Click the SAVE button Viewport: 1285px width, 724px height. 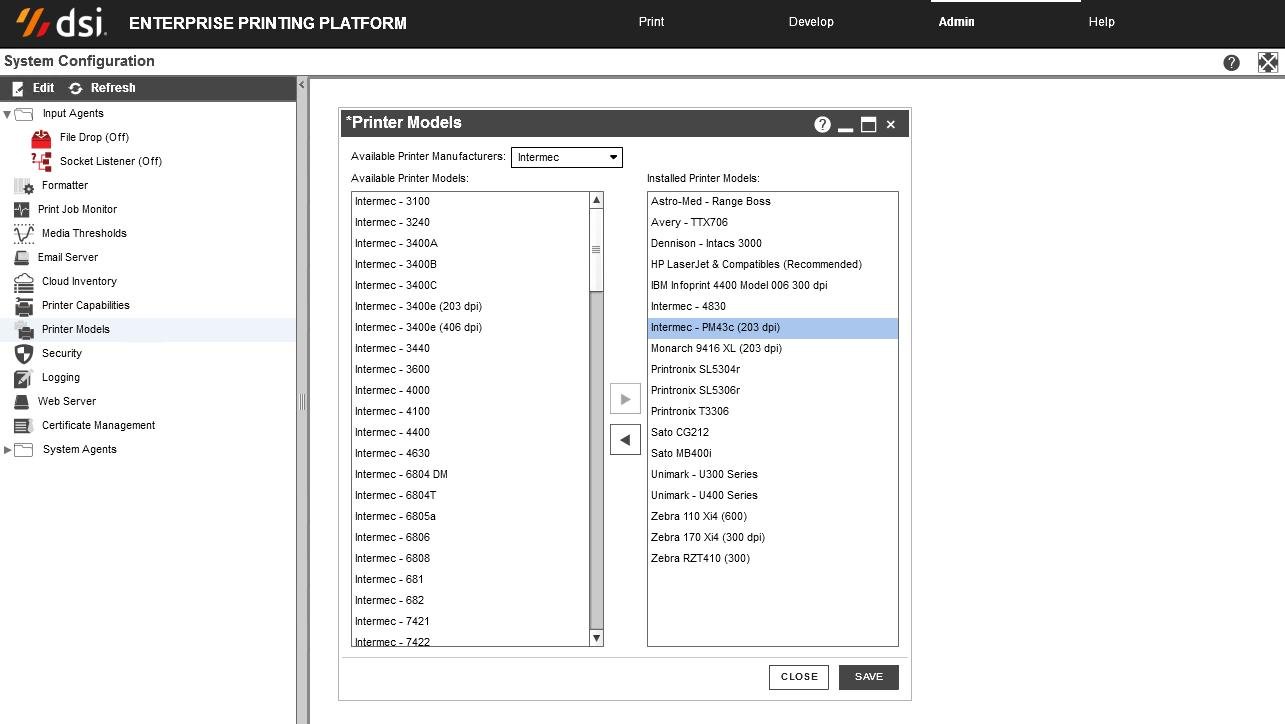[x=869, y=677]
